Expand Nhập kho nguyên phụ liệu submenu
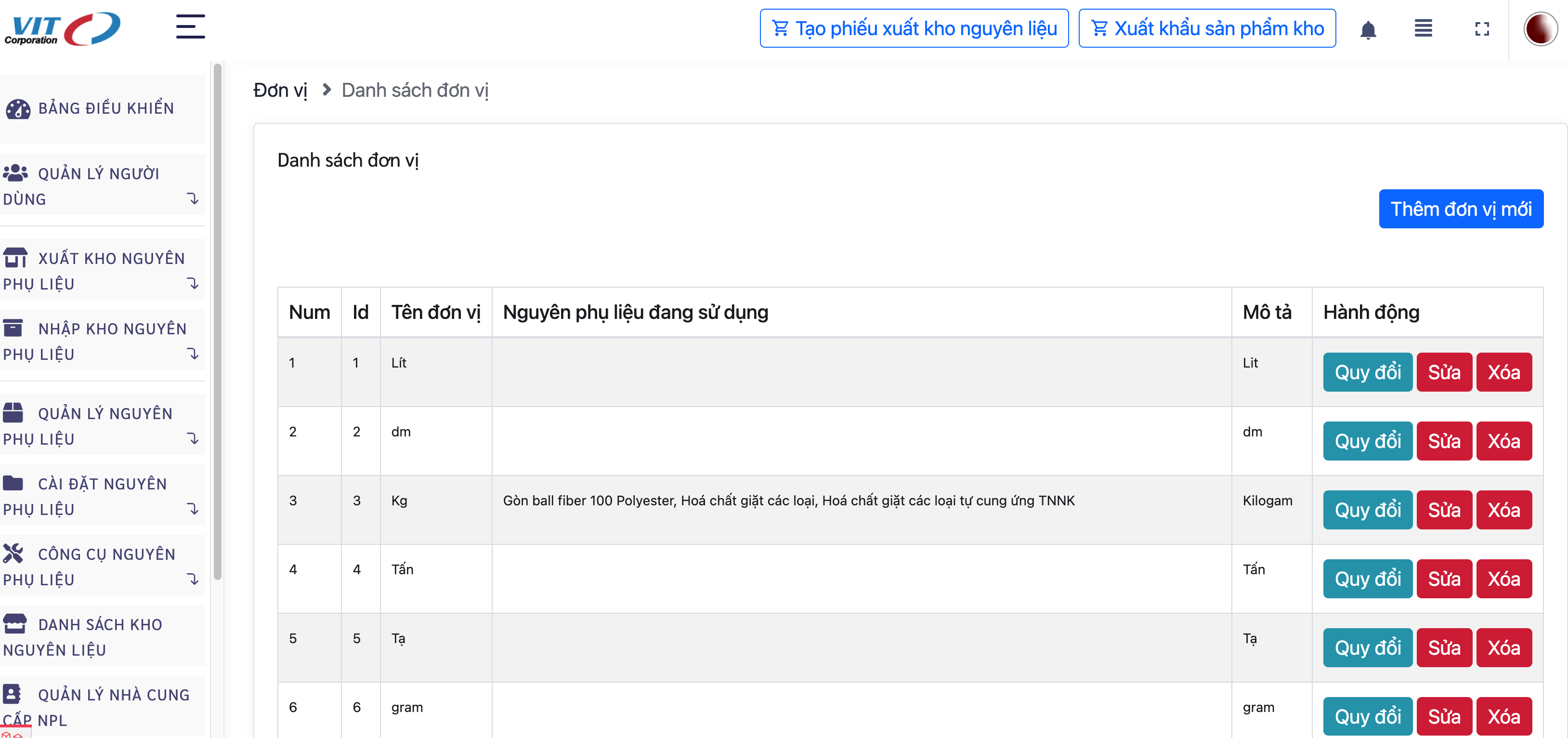 click(x=192, y=354)
